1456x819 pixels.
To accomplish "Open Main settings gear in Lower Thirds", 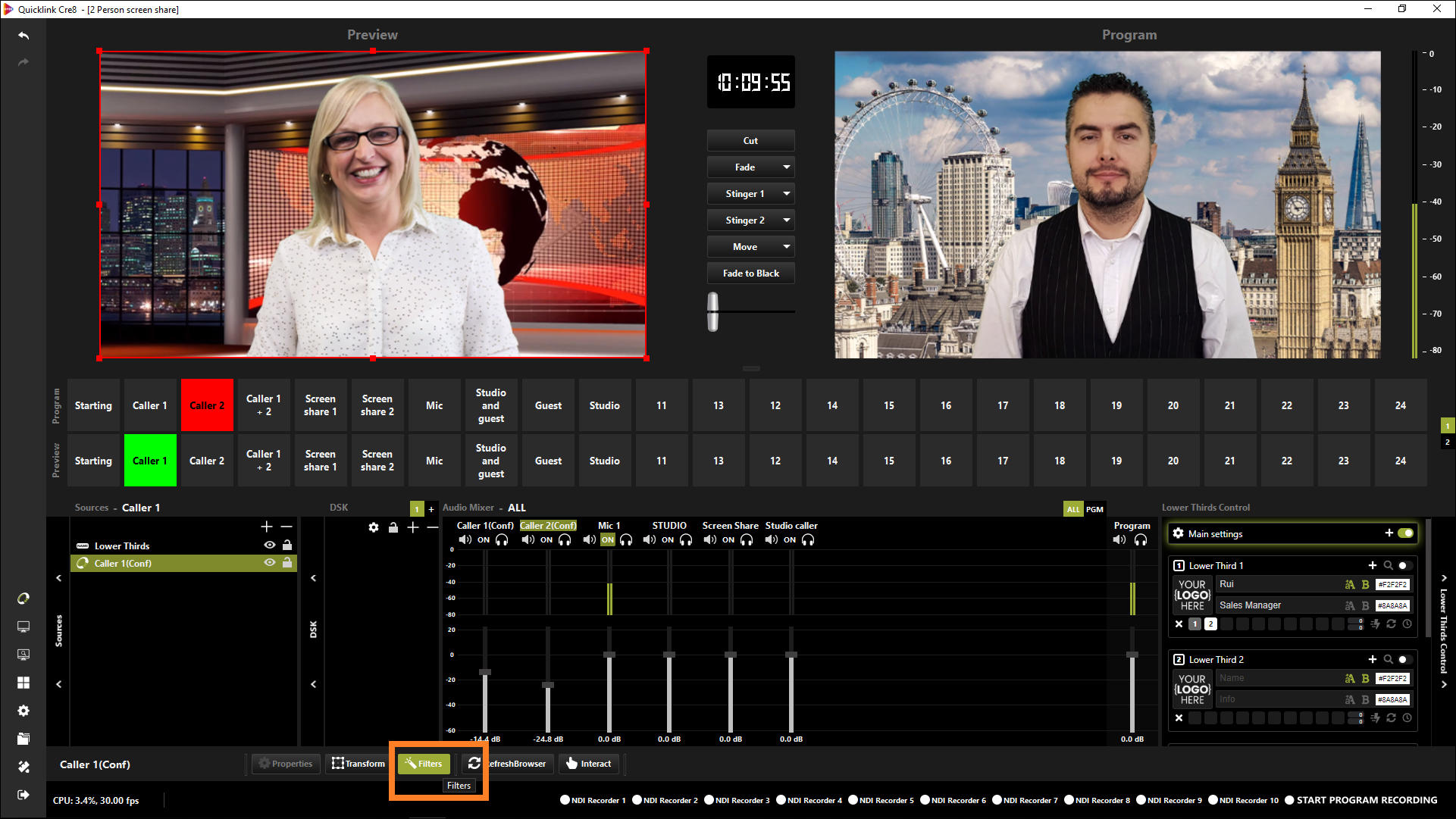I will [1178, 533].
